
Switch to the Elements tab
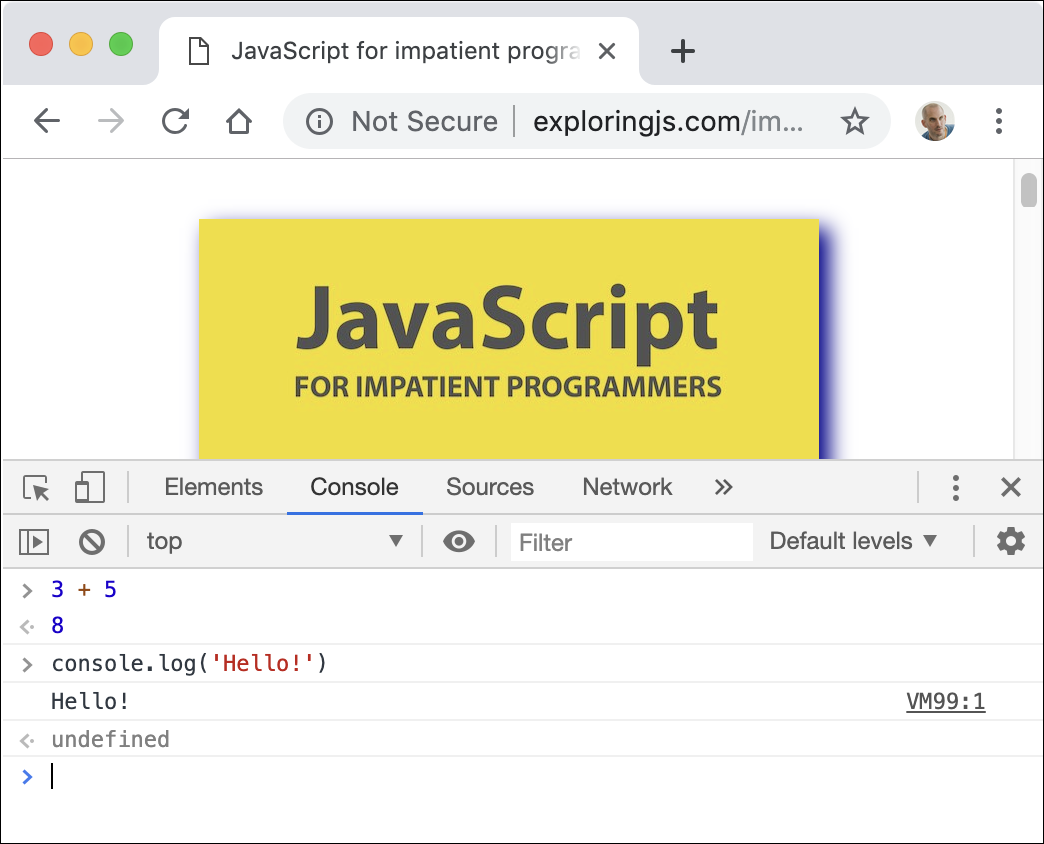pos(213,488)
